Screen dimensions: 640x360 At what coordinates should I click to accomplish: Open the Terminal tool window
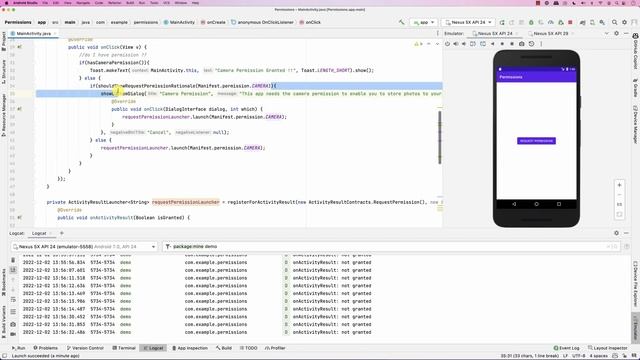(124, 348)
